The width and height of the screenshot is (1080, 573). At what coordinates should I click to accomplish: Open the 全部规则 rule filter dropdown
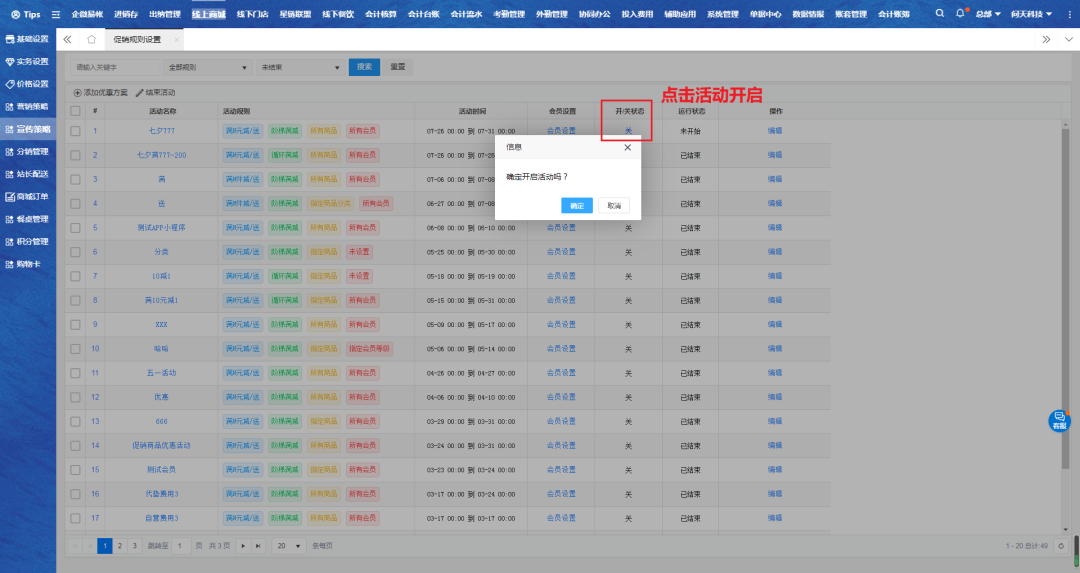click(208, 67)
